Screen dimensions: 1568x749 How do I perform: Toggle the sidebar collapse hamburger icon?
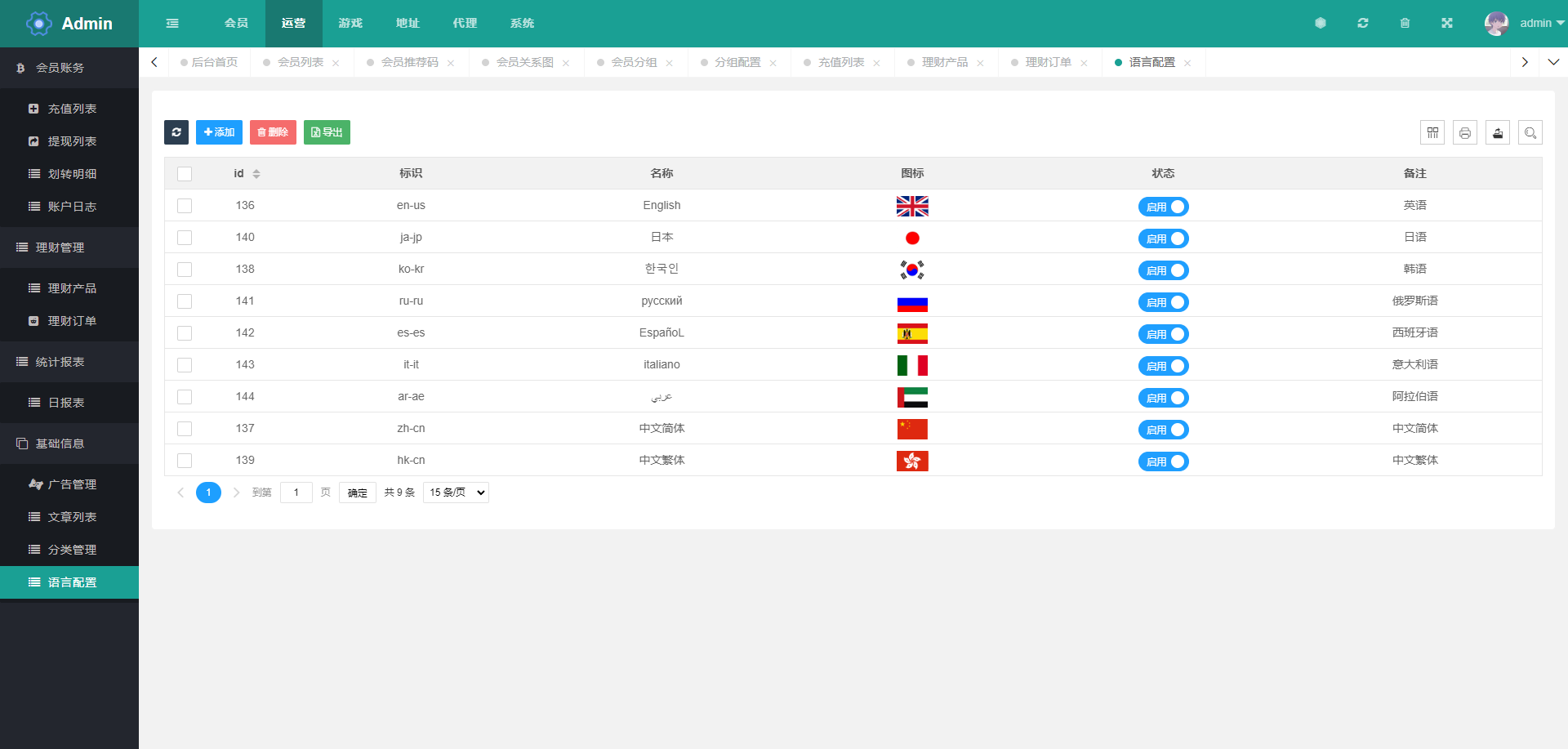click(x=172, y=24)
